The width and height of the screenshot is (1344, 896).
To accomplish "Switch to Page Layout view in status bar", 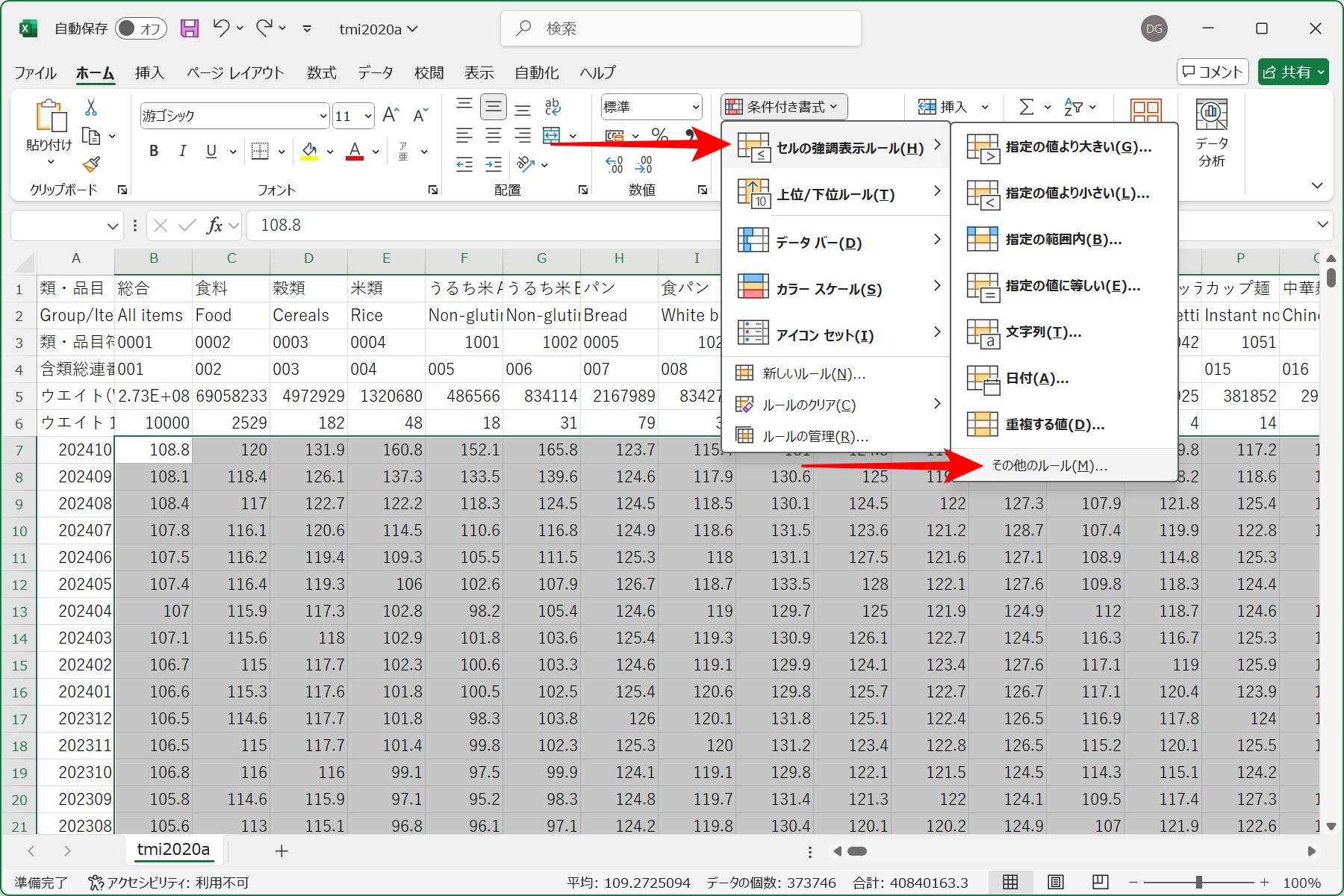I will point(1055,883).
